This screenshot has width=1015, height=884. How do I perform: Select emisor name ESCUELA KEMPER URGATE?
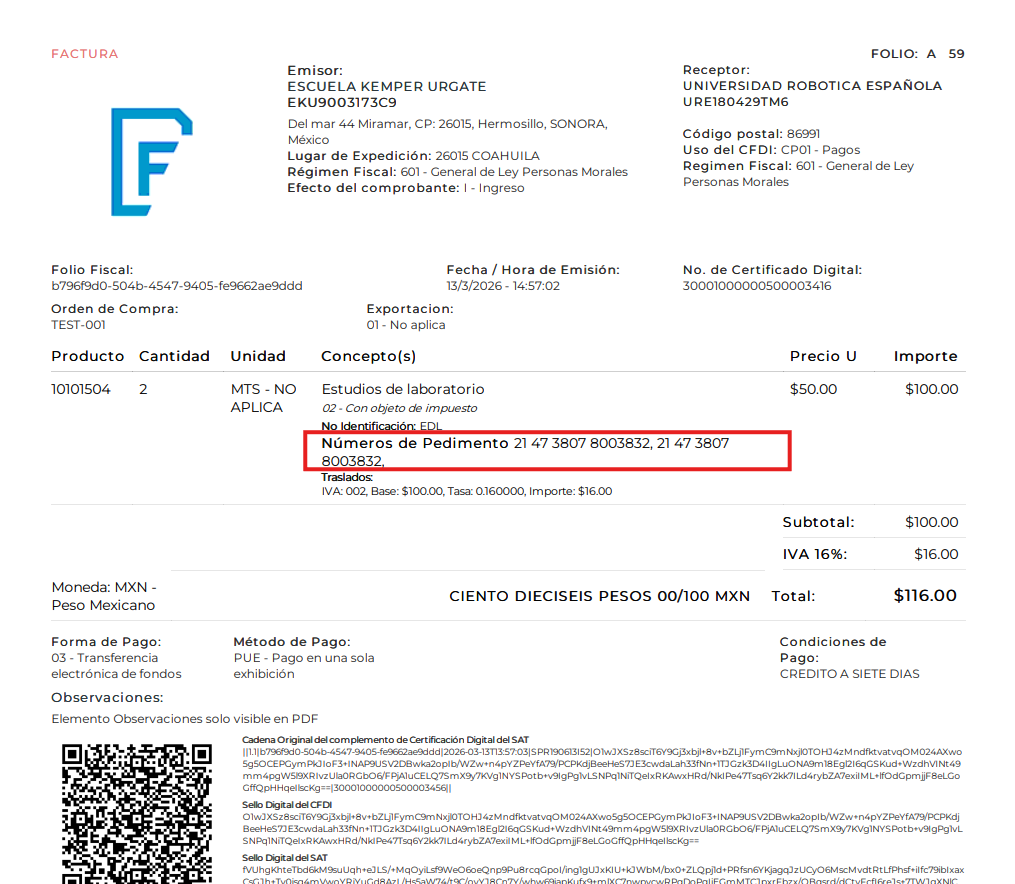(386, 87)
